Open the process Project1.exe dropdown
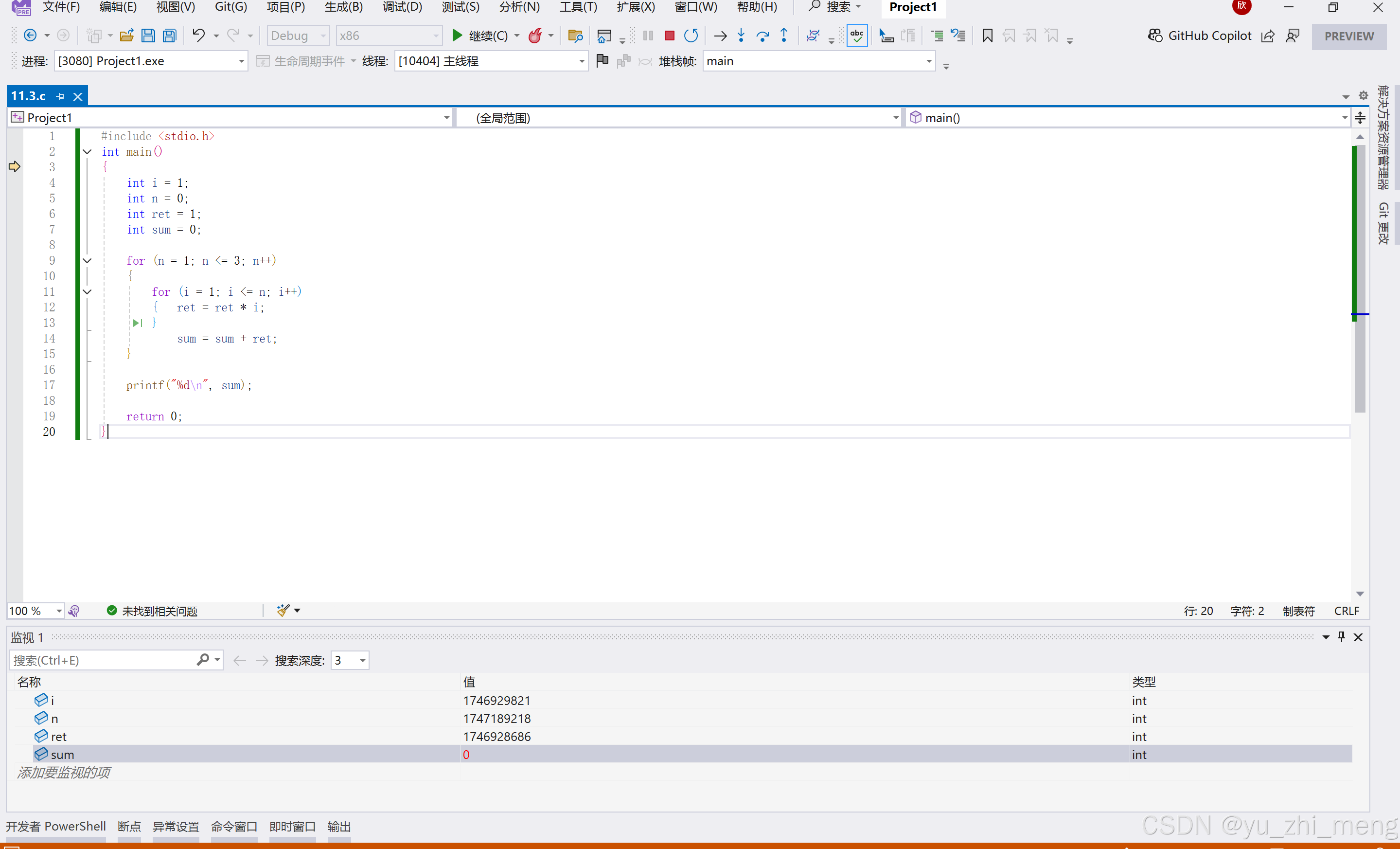Image resolution: width=1400 pixels, height=849 pixels. (242, 61)
